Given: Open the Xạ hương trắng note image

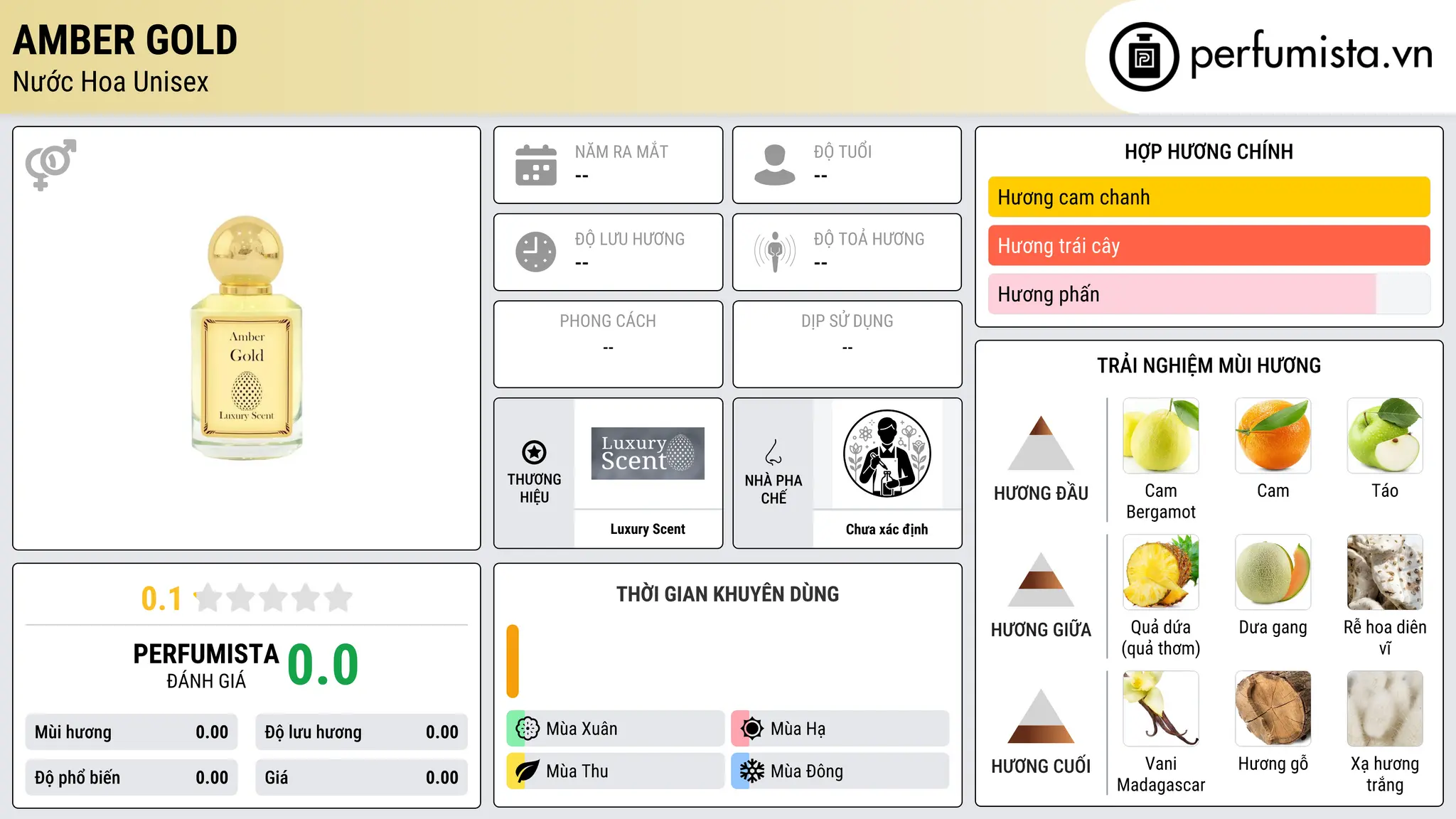Looking at the screenshot, I should (1385, 709).
